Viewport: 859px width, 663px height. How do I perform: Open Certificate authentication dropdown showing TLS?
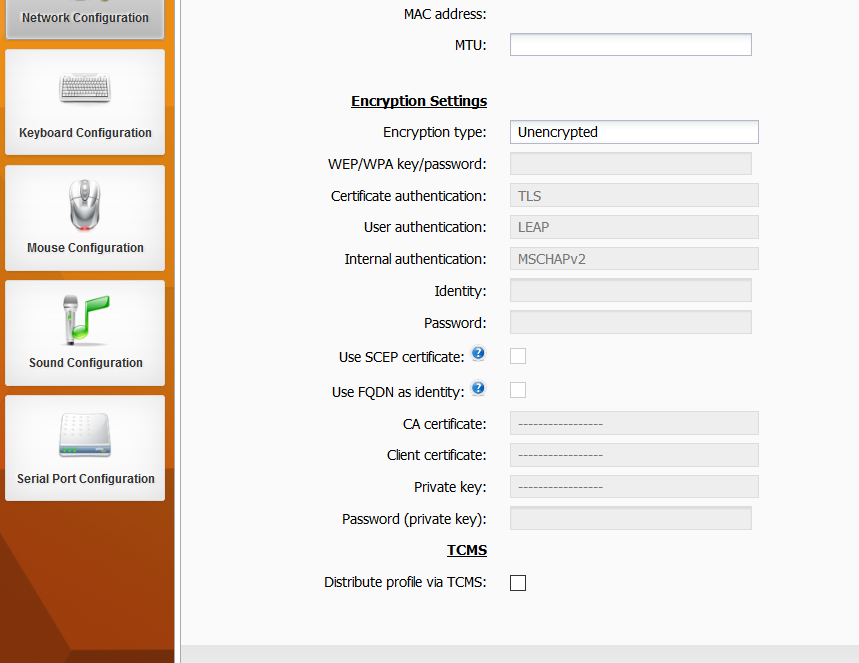[634, 196]
